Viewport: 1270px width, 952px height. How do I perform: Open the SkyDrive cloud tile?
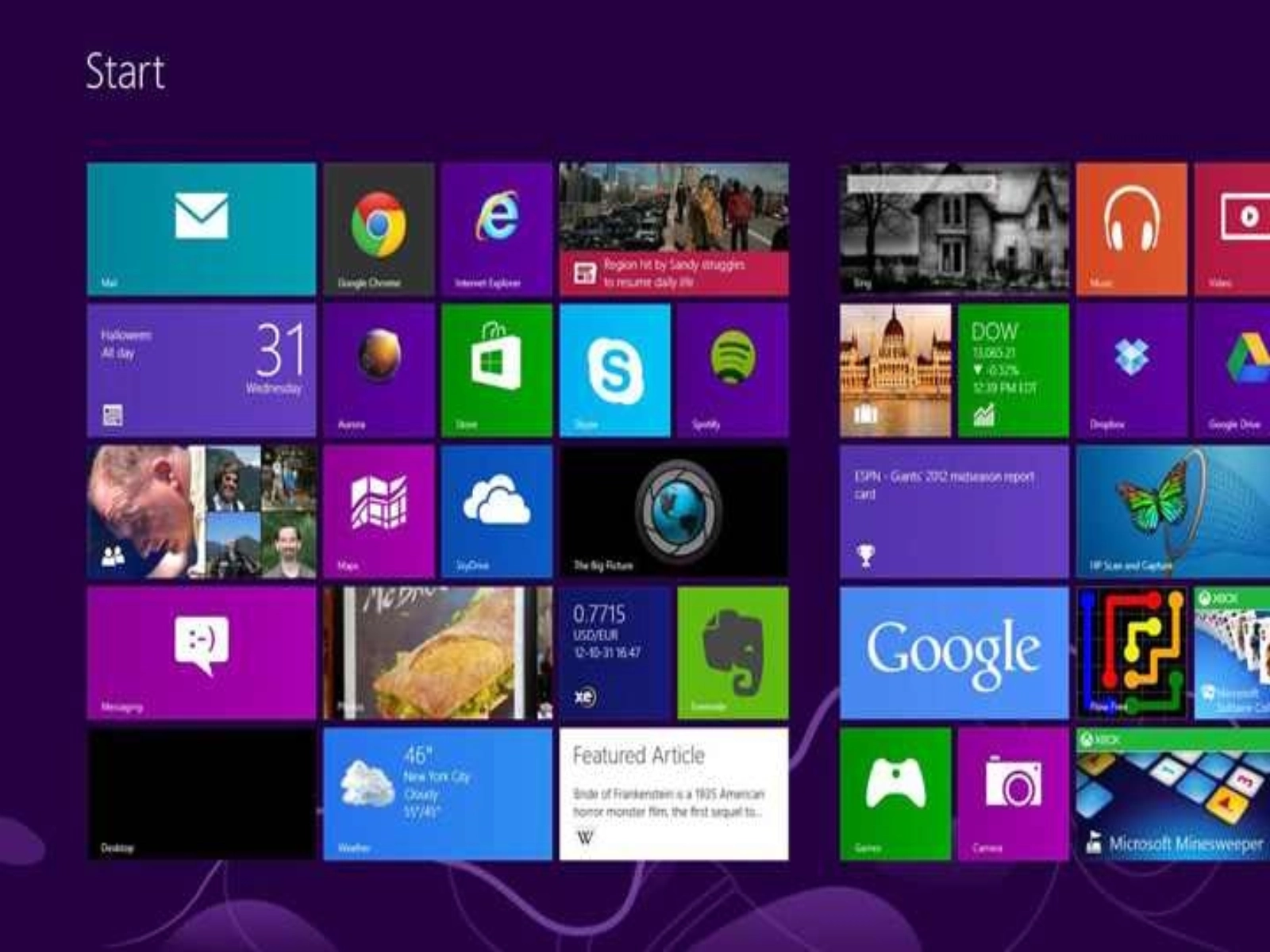[496, 511]
